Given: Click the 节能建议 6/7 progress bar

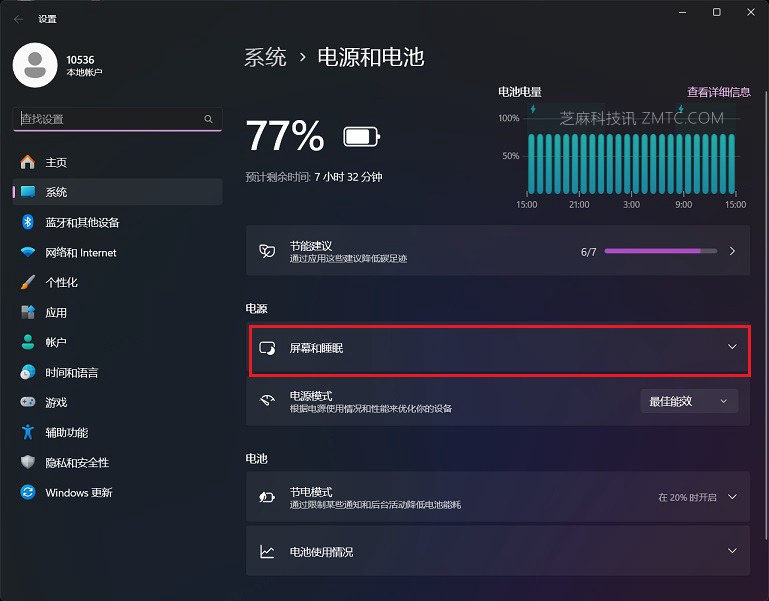Looking at the screenshot, I should (x=661, y=251).
